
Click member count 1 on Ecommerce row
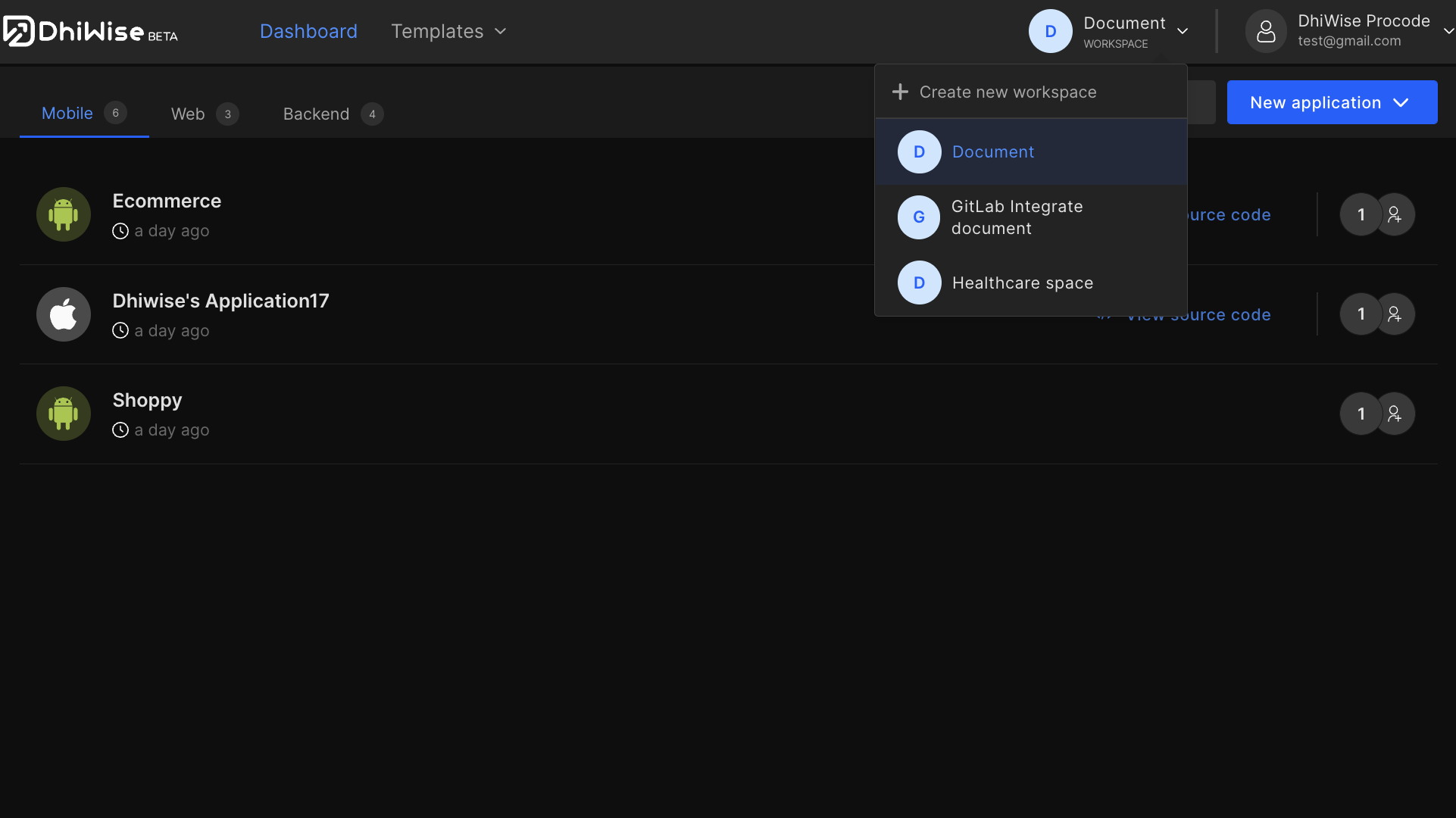(1361, 214)
